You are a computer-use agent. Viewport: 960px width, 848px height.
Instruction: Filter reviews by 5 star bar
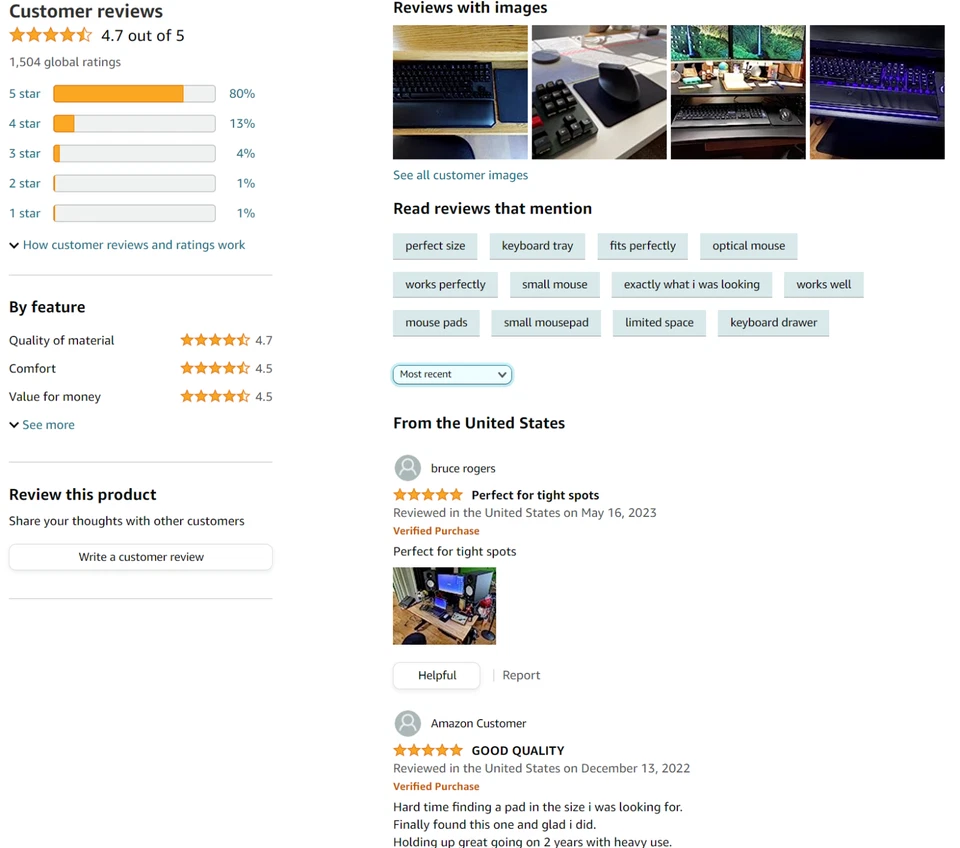click(134, 94)
